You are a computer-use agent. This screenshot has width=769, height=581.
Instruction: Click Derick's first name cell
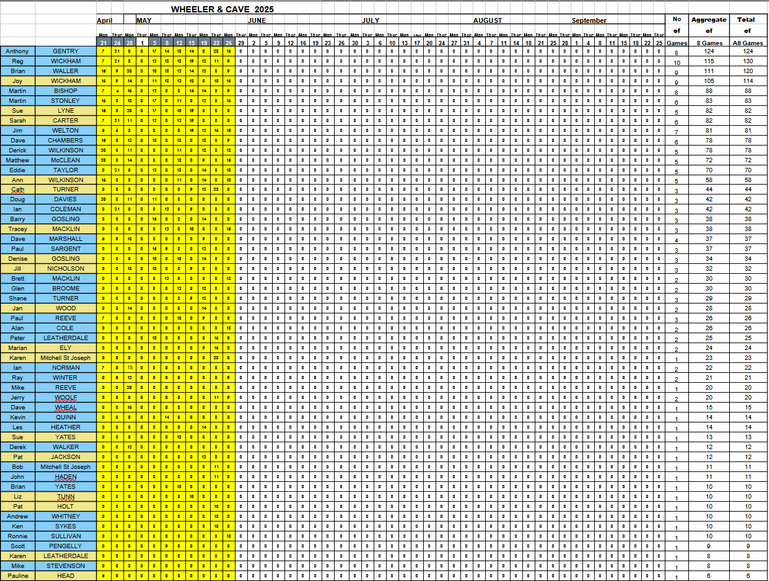[x=18, y=150]
